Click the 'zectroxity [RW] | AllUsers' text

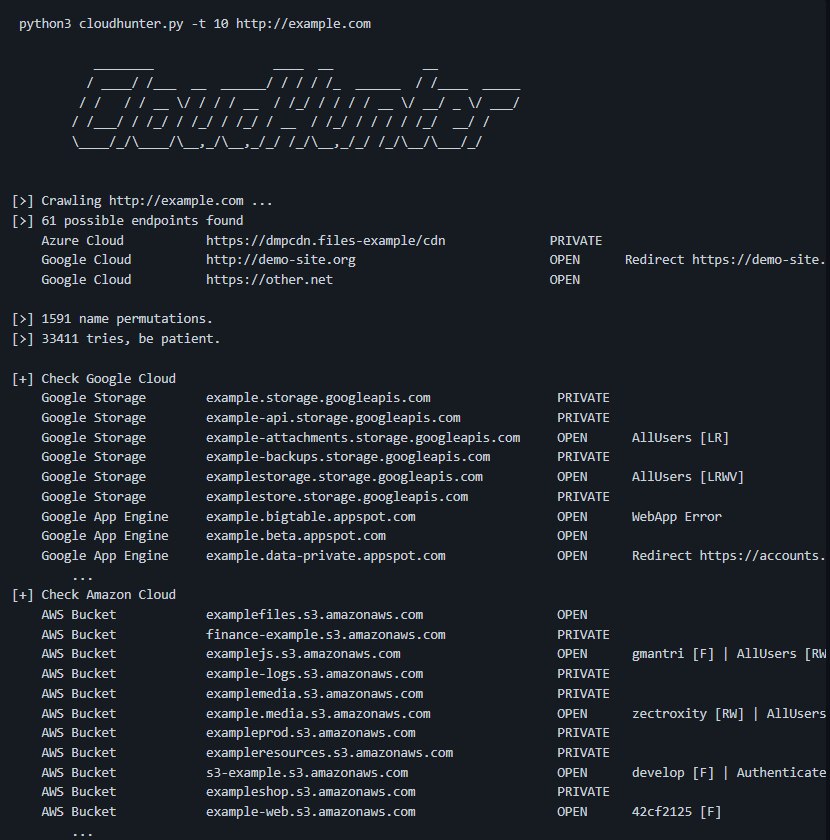[x=729, y=714]
